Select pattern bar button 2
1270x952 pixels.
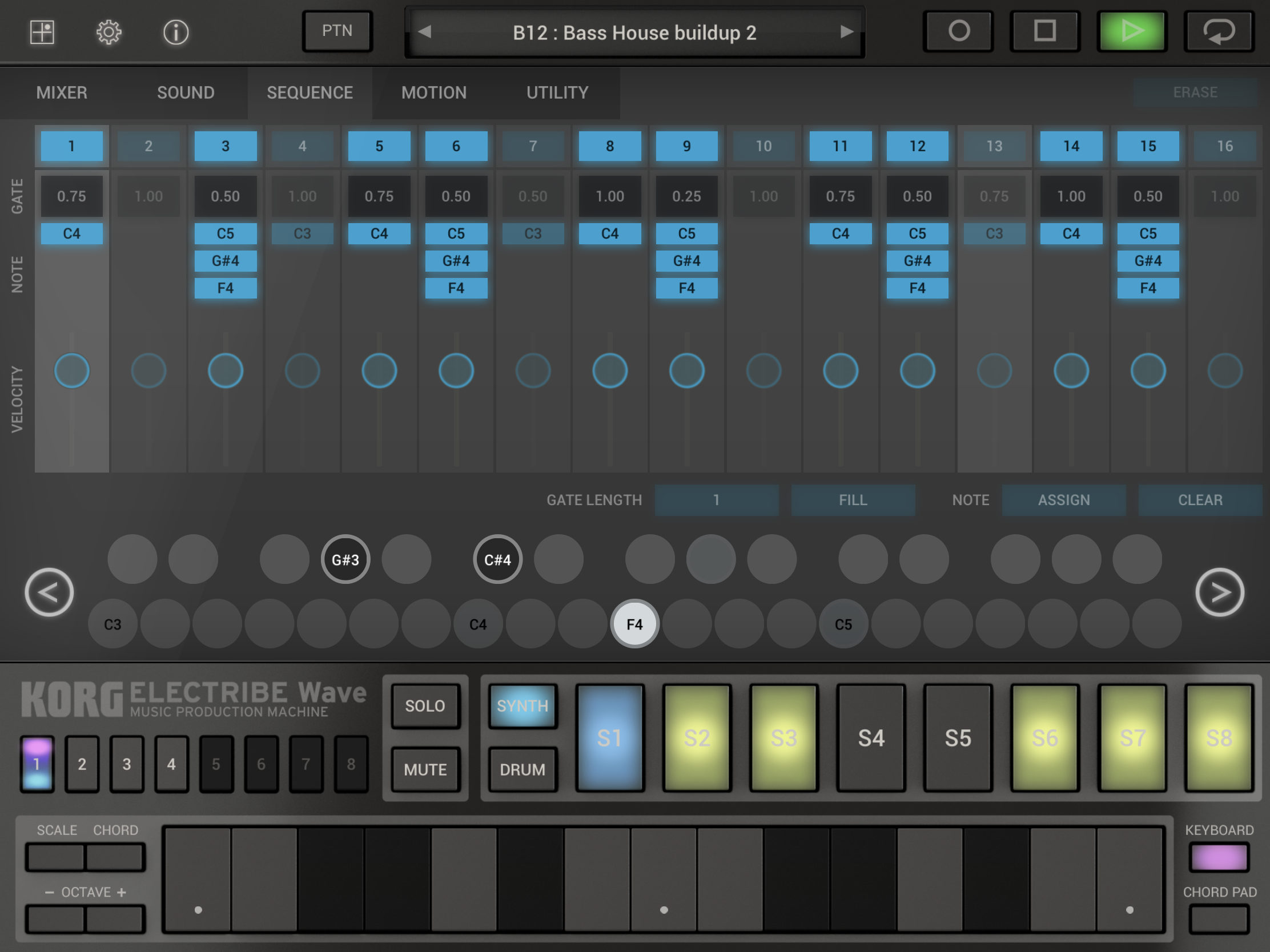82,764
